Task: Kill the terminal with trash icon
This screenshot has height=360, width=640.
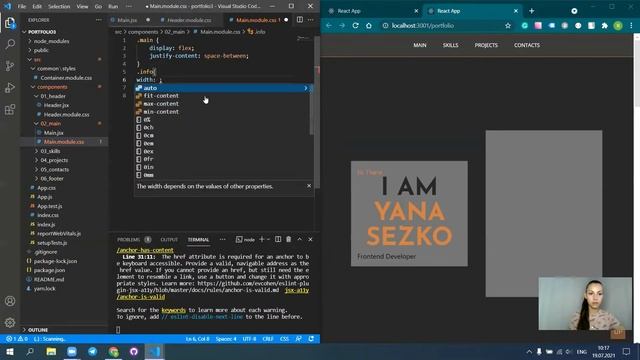Action: (289, 239)
